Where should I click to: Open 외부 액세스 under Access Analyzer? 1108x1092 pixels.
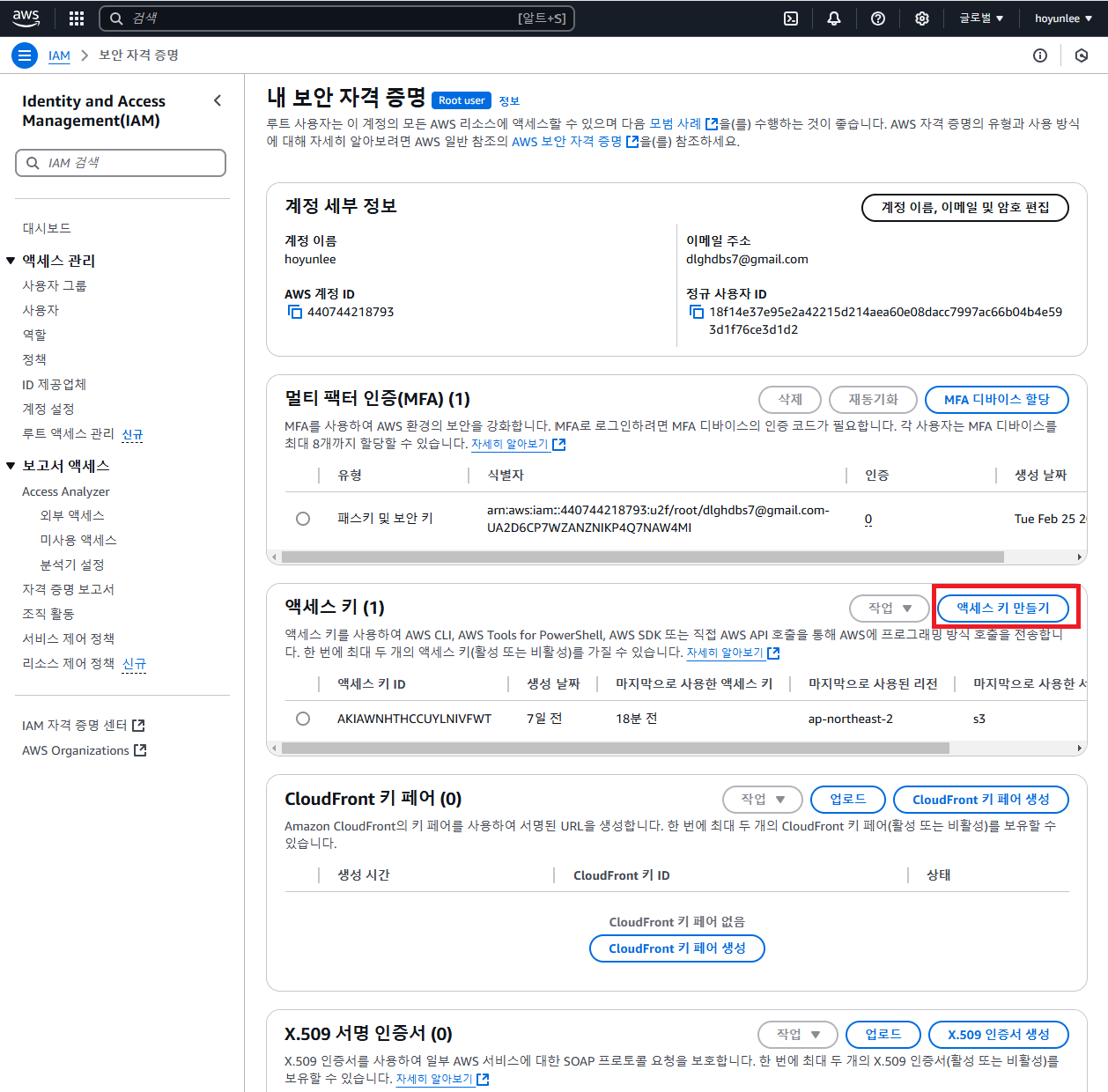[x=72, y=515]
